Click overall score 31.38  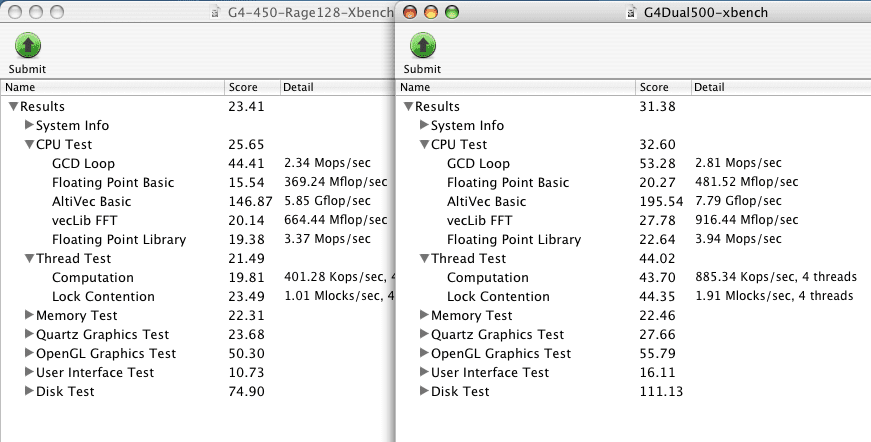coord(657,106)
